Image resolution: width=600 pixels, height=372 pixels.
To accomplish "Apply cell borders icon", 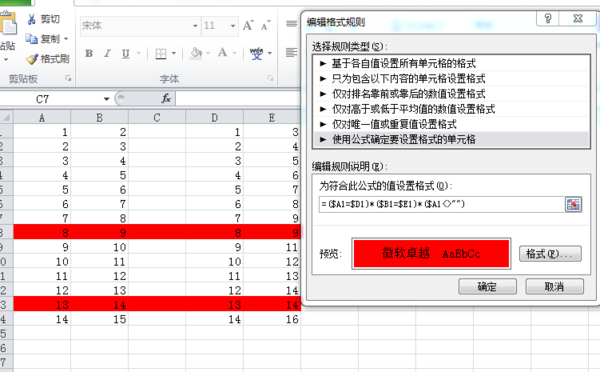I will [x=161, y=53].
